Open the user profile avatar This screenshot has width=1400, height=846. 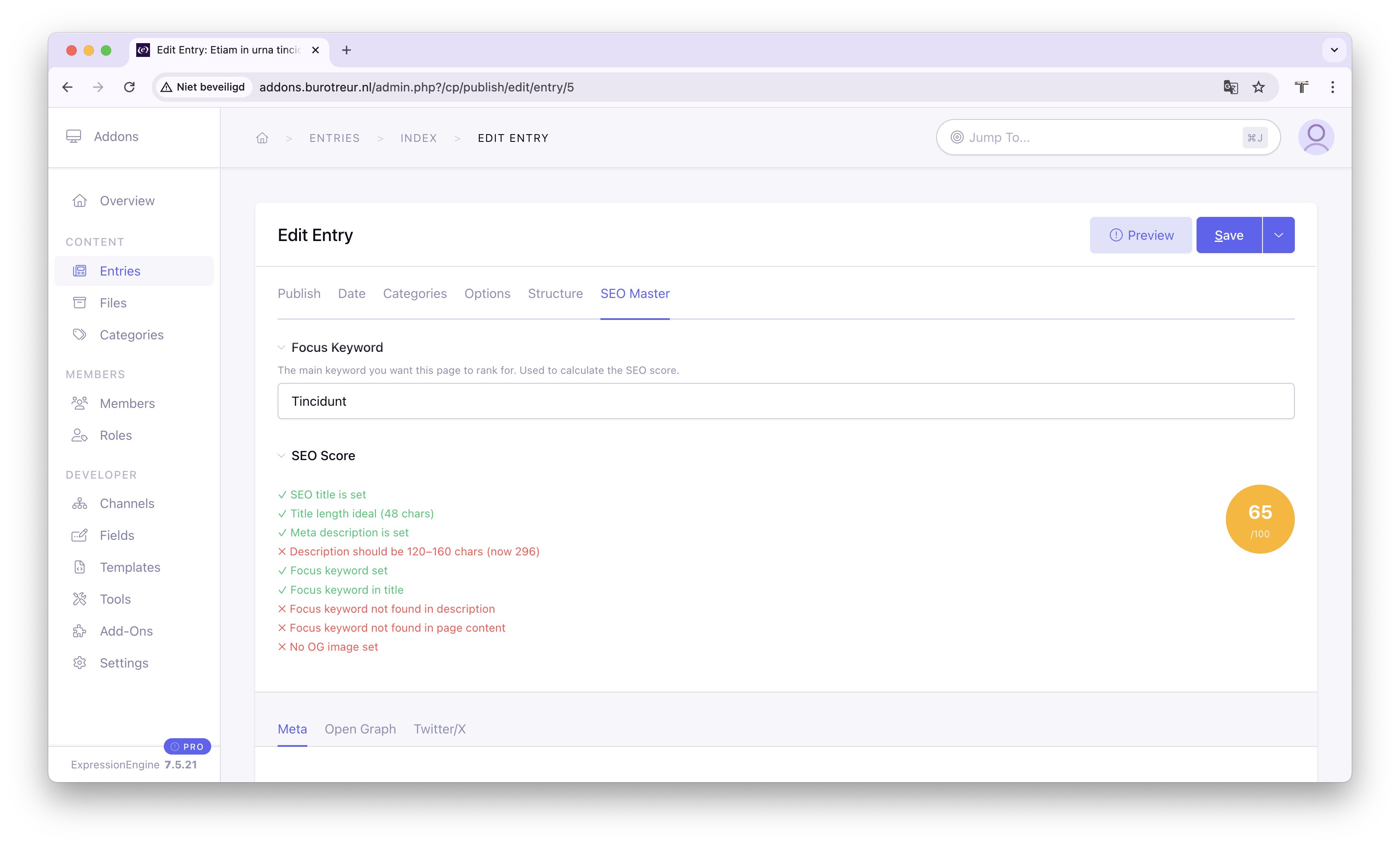coord(1316,137)
